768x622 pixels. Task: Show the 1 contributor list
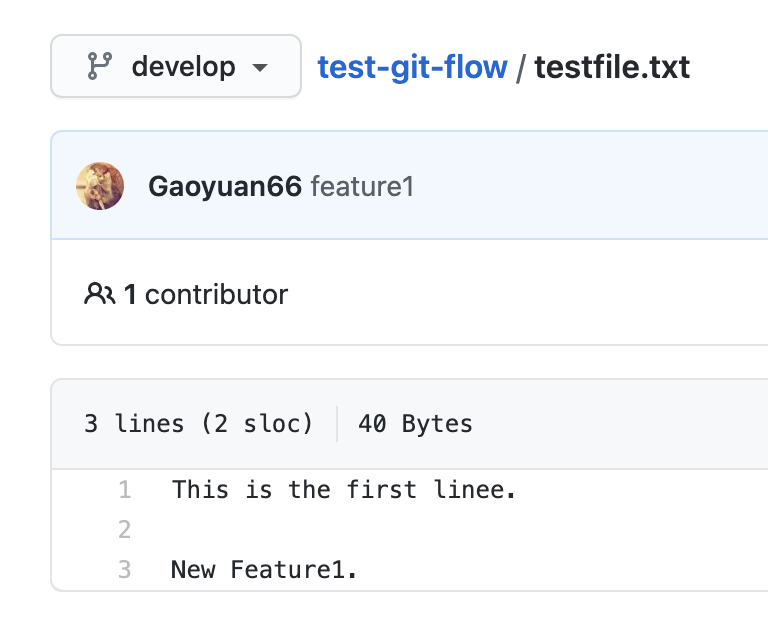tap(206, 294)
